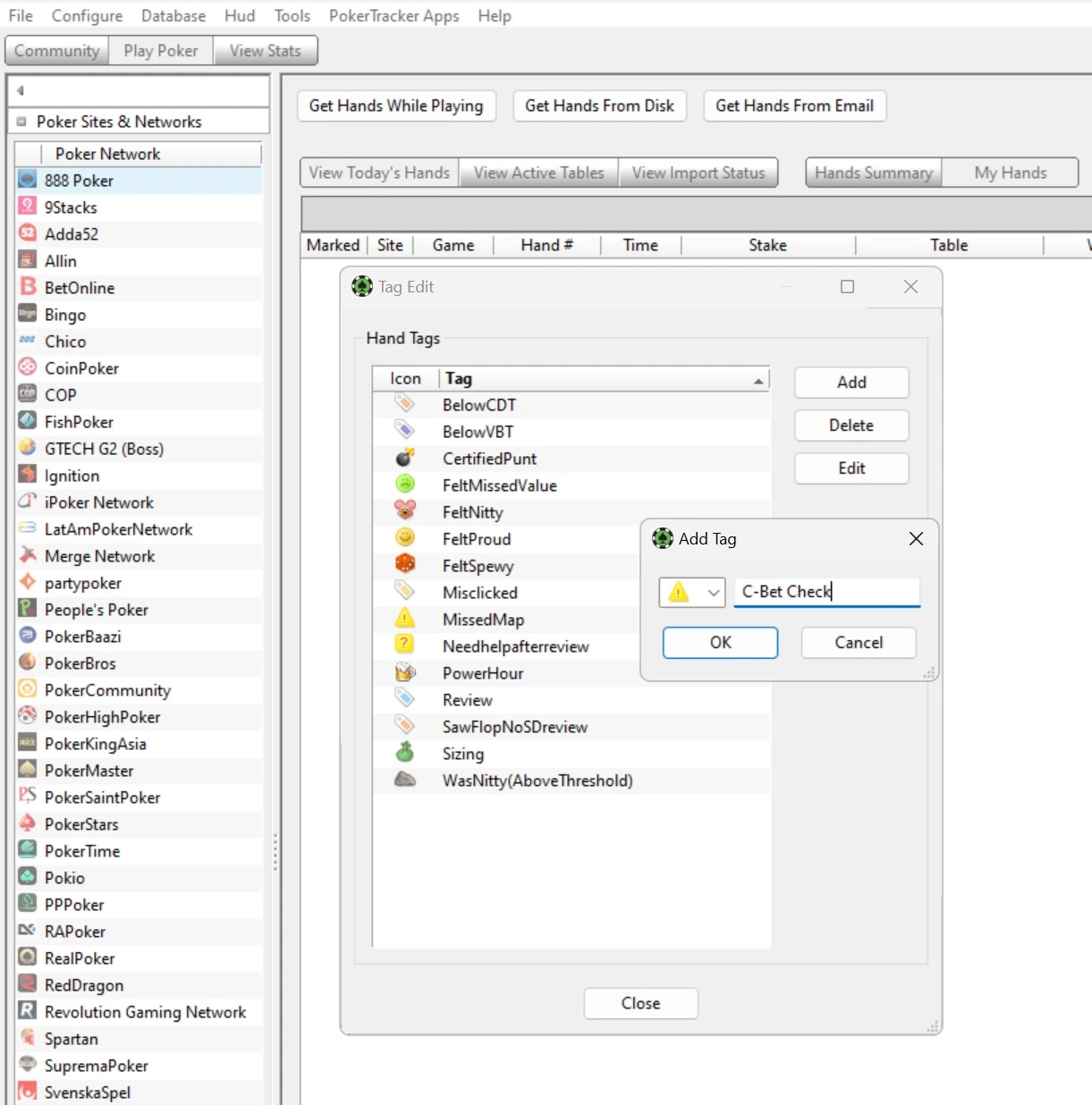The width and height of the screenshot is (1092, 1105).
Task: Click the 9Stacks network icon
Action: tap(28, 207)
